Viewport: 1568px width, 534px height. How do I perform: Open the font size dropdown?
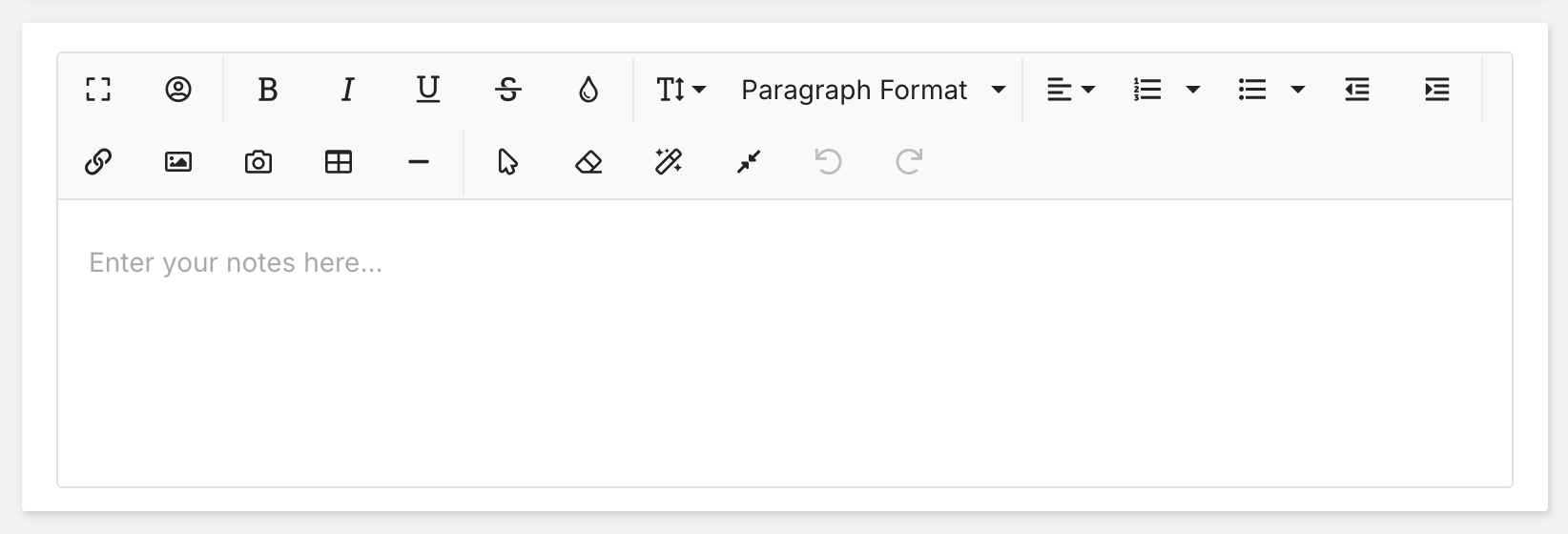681,90
